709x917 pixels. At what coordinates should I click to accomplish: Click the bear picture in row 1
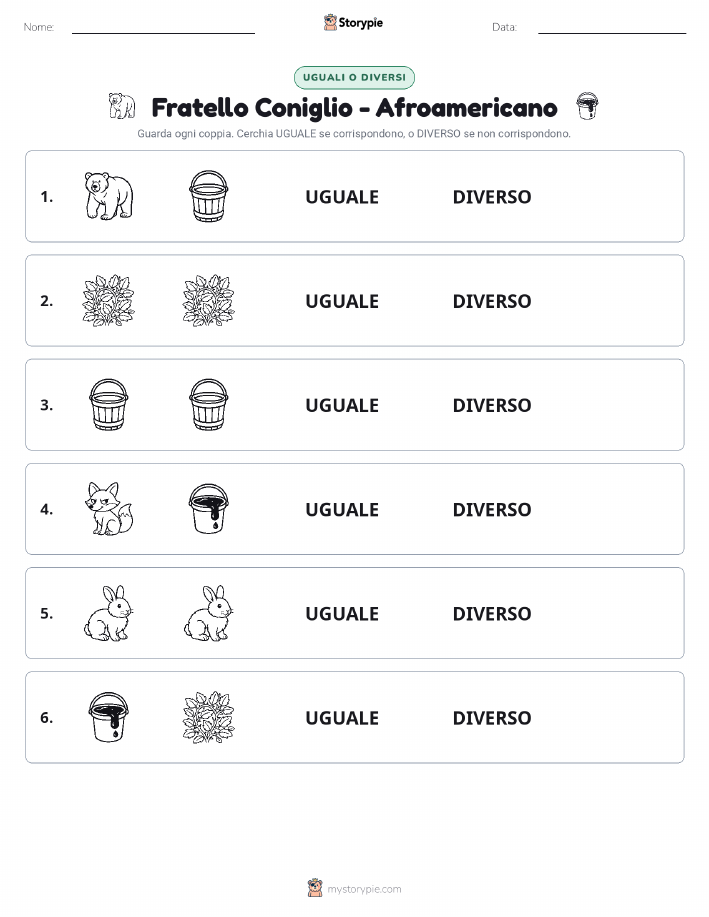[109, 196]
